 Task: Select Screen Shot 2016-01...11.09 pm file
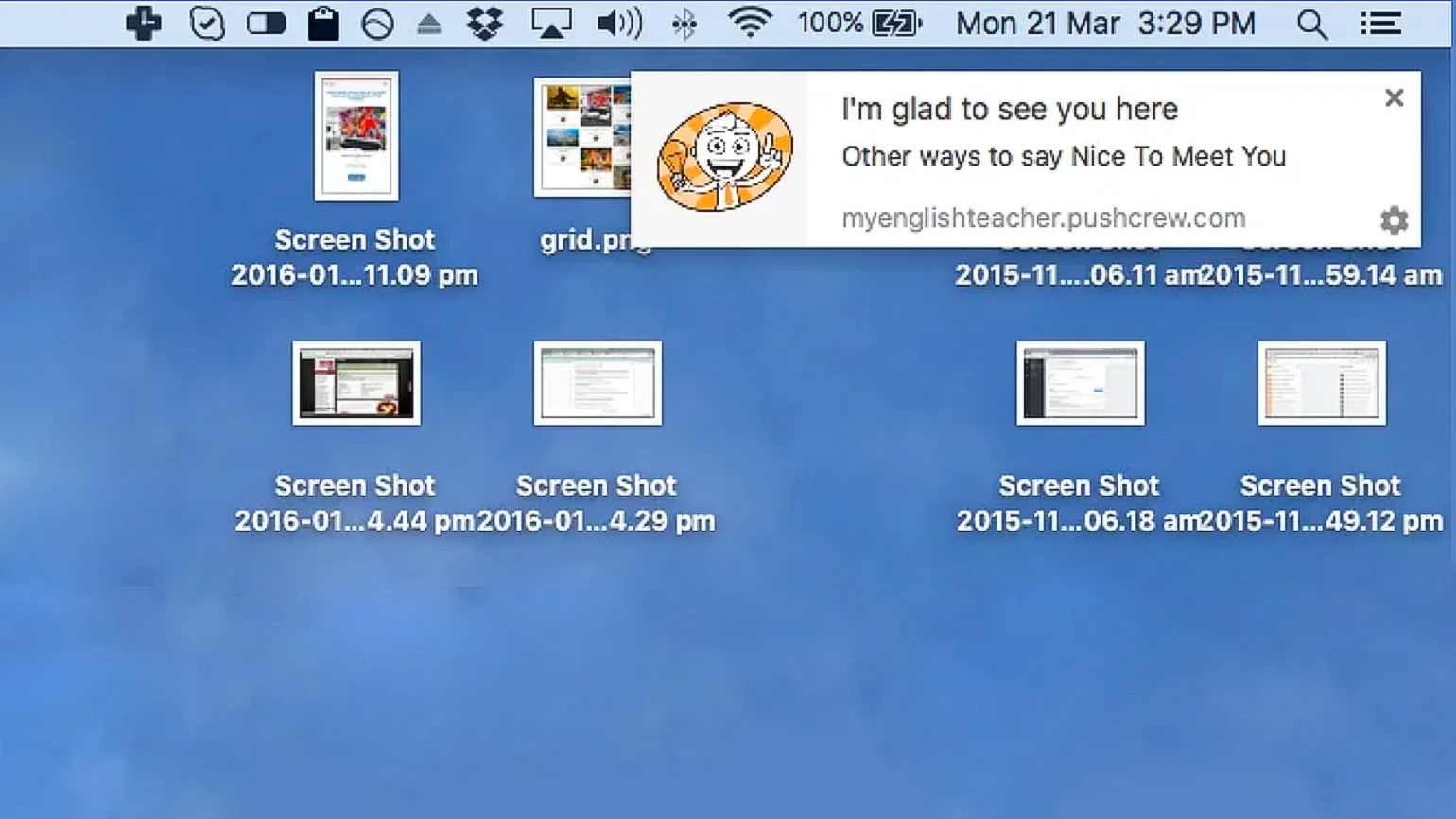click(356, 137)
